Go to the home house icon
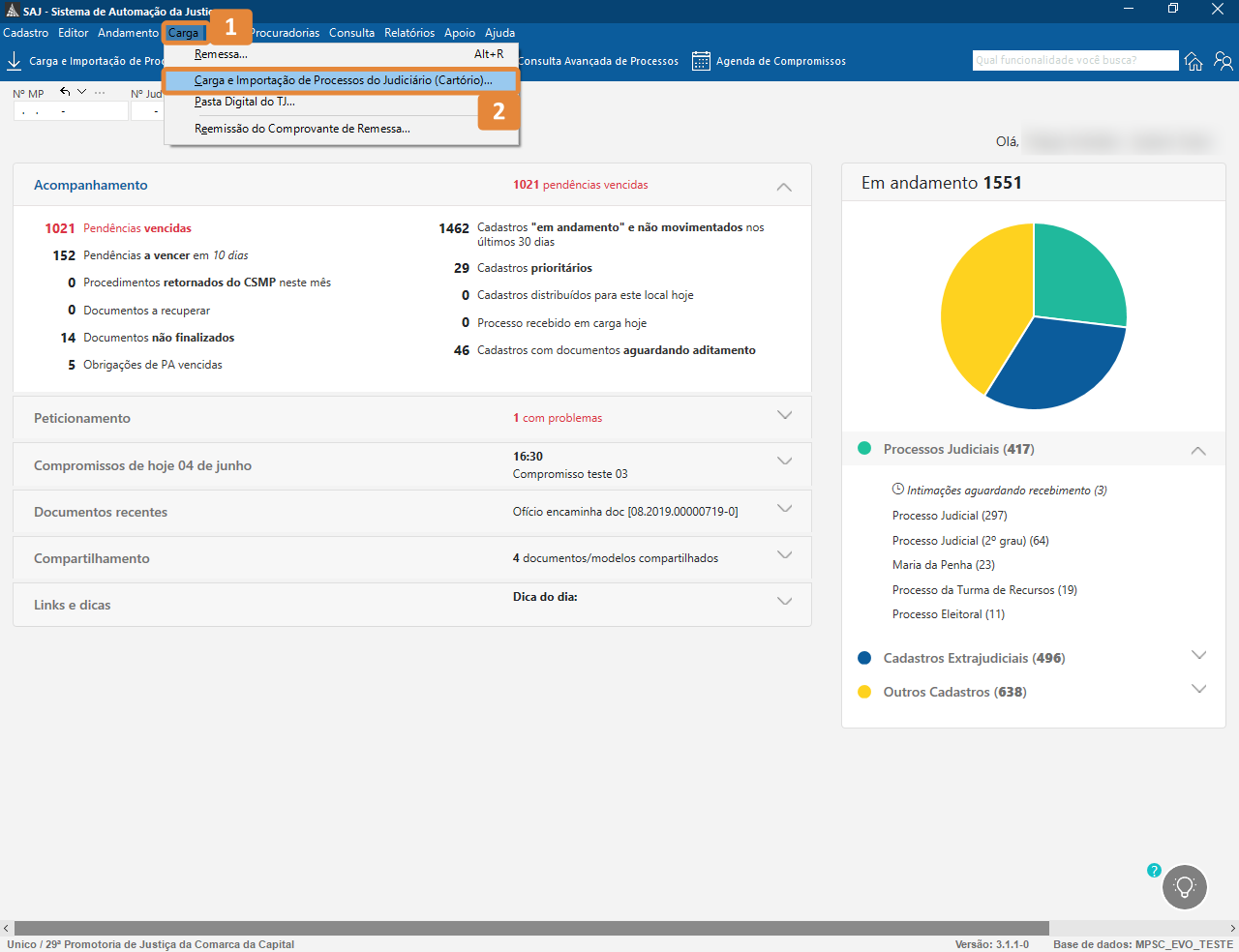This screenshot has height=952, width=1239. [1194, 61]
